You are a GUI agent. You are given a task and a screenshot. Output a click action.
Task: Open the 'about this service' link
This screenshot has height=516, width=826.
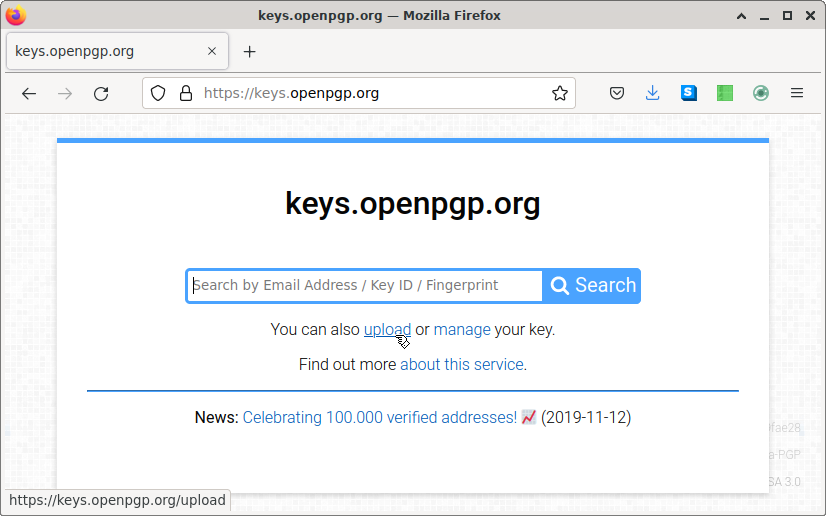pyautogui.click(x=461, y=364)
